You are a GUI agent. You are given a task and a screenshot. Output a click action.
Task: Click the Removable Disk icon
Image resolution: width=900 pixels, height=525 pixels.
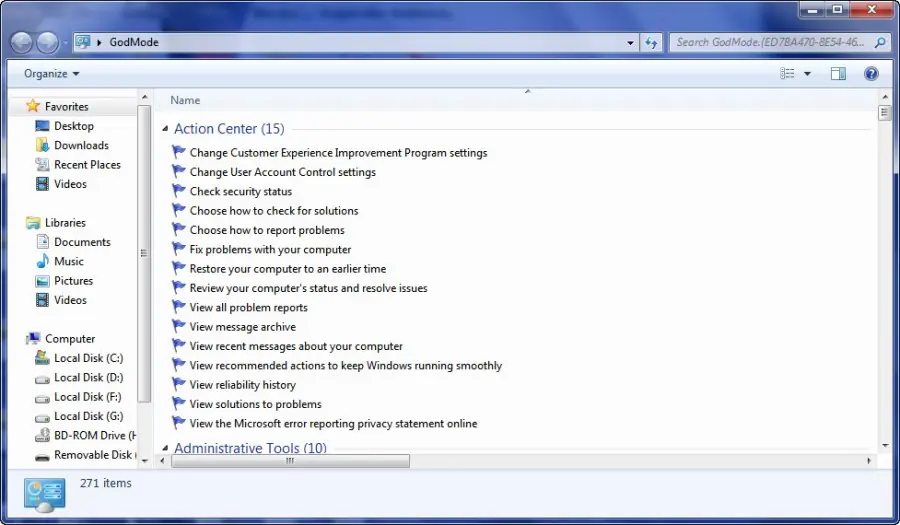42,457
